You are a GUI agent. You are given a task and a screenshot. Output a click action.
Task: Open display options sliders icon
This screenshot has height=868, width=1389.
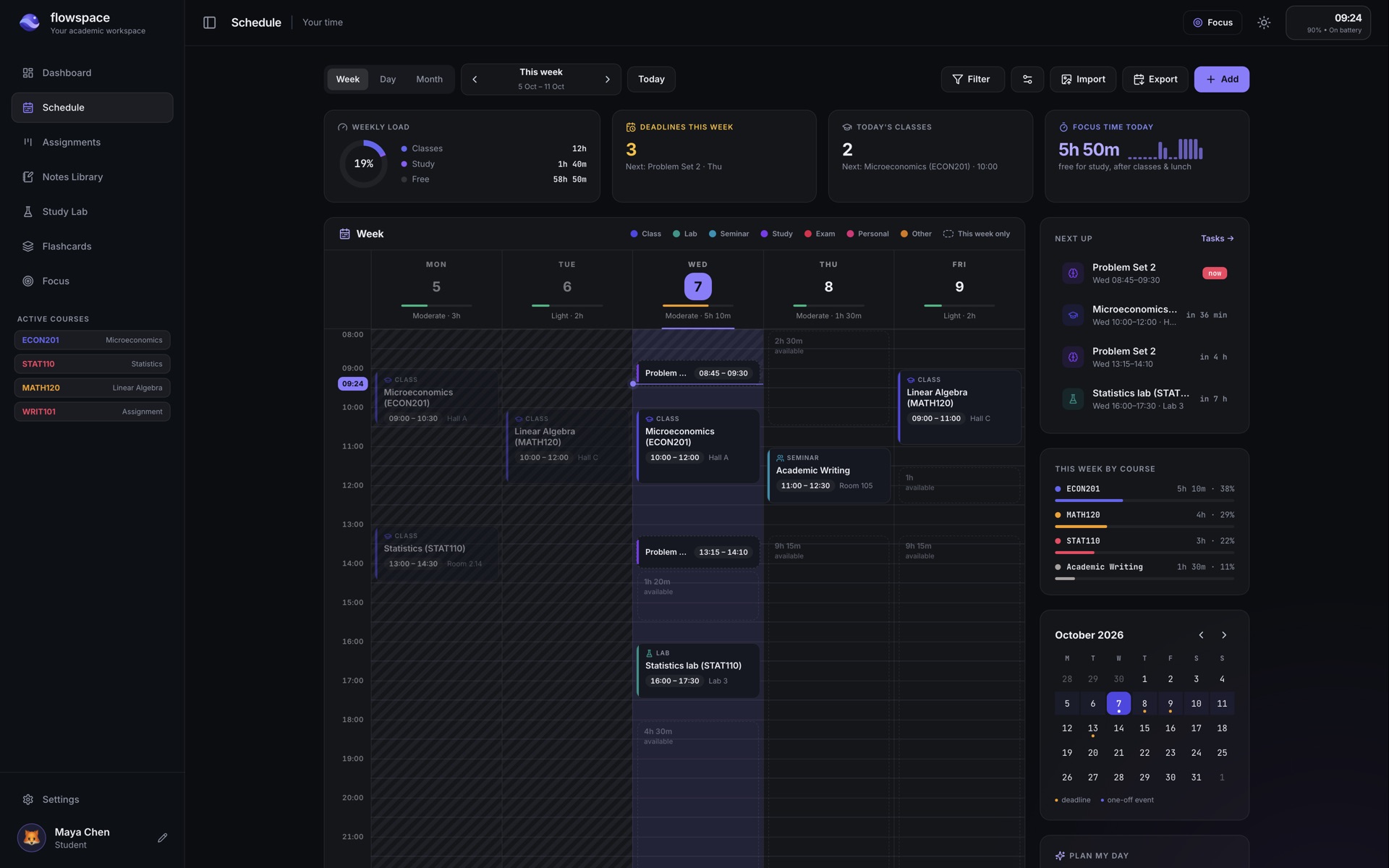click(1027, 80)
